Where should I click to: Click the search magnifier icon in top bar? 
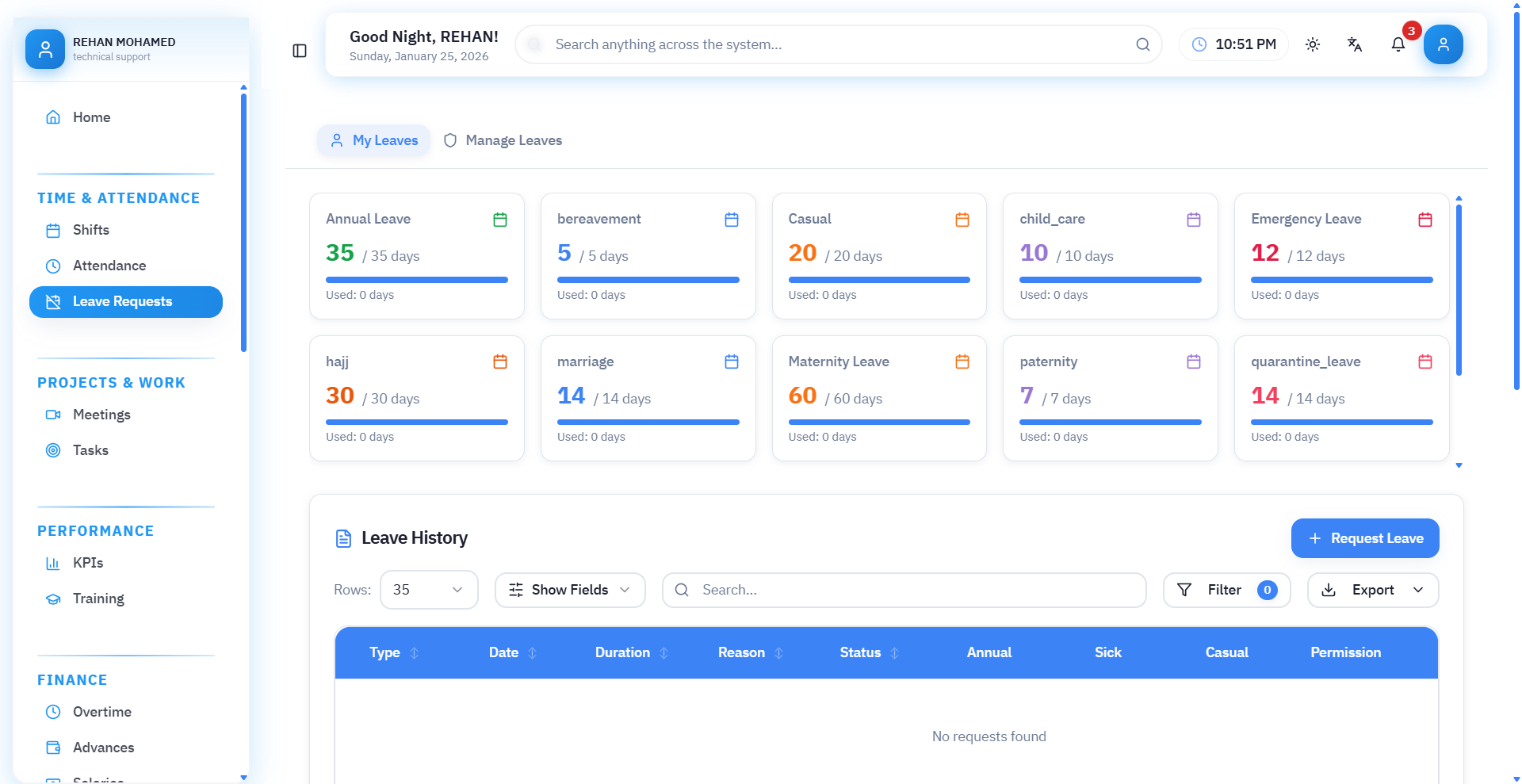pyautogui.click(x=1142, y=44)
